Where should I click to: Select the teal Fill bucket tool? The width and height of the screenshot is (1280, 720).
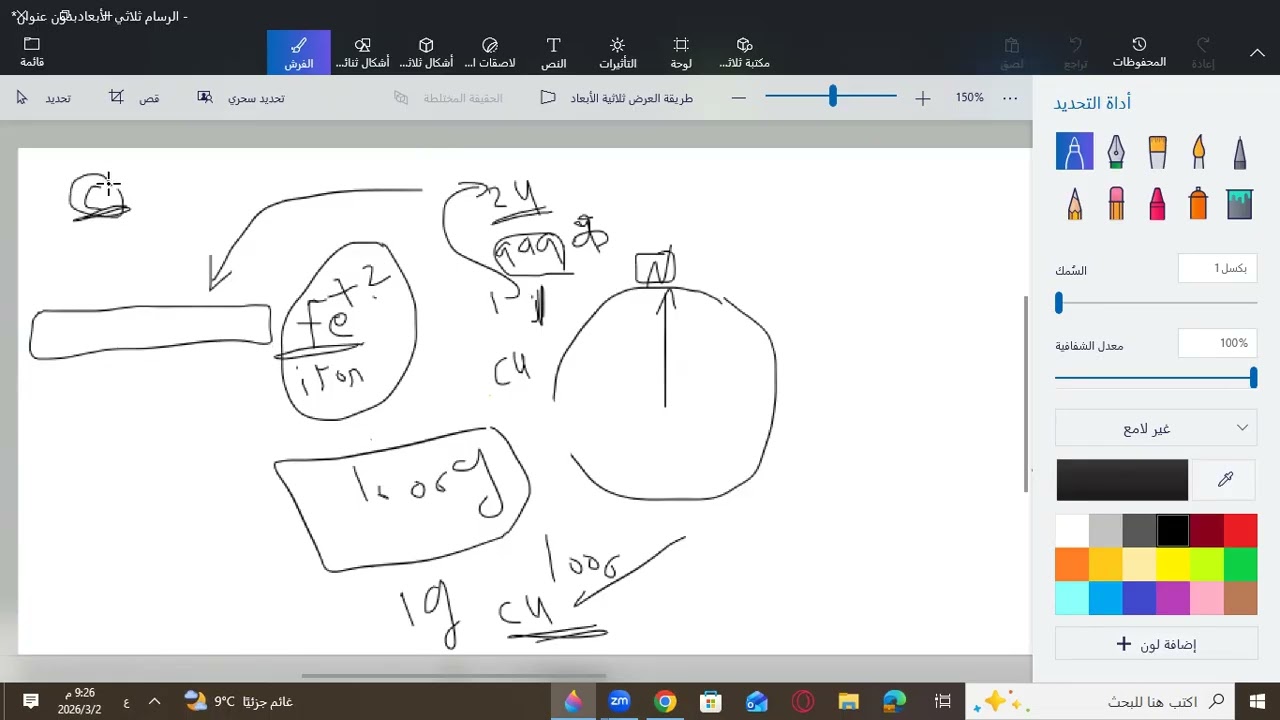coord(1239,204)
